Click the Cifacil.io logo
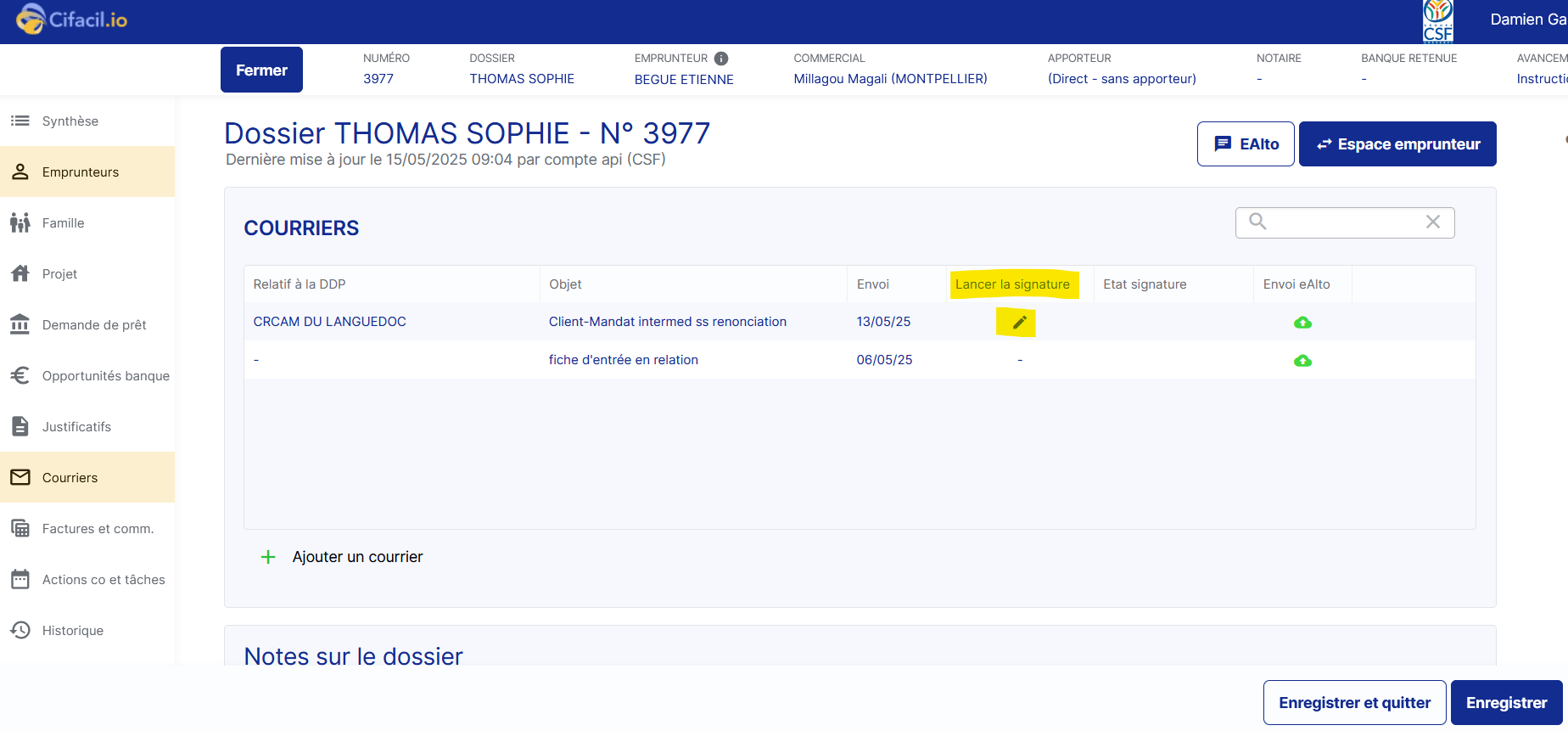This screenshot has width=1568, height=731. (x=72, y=20)
